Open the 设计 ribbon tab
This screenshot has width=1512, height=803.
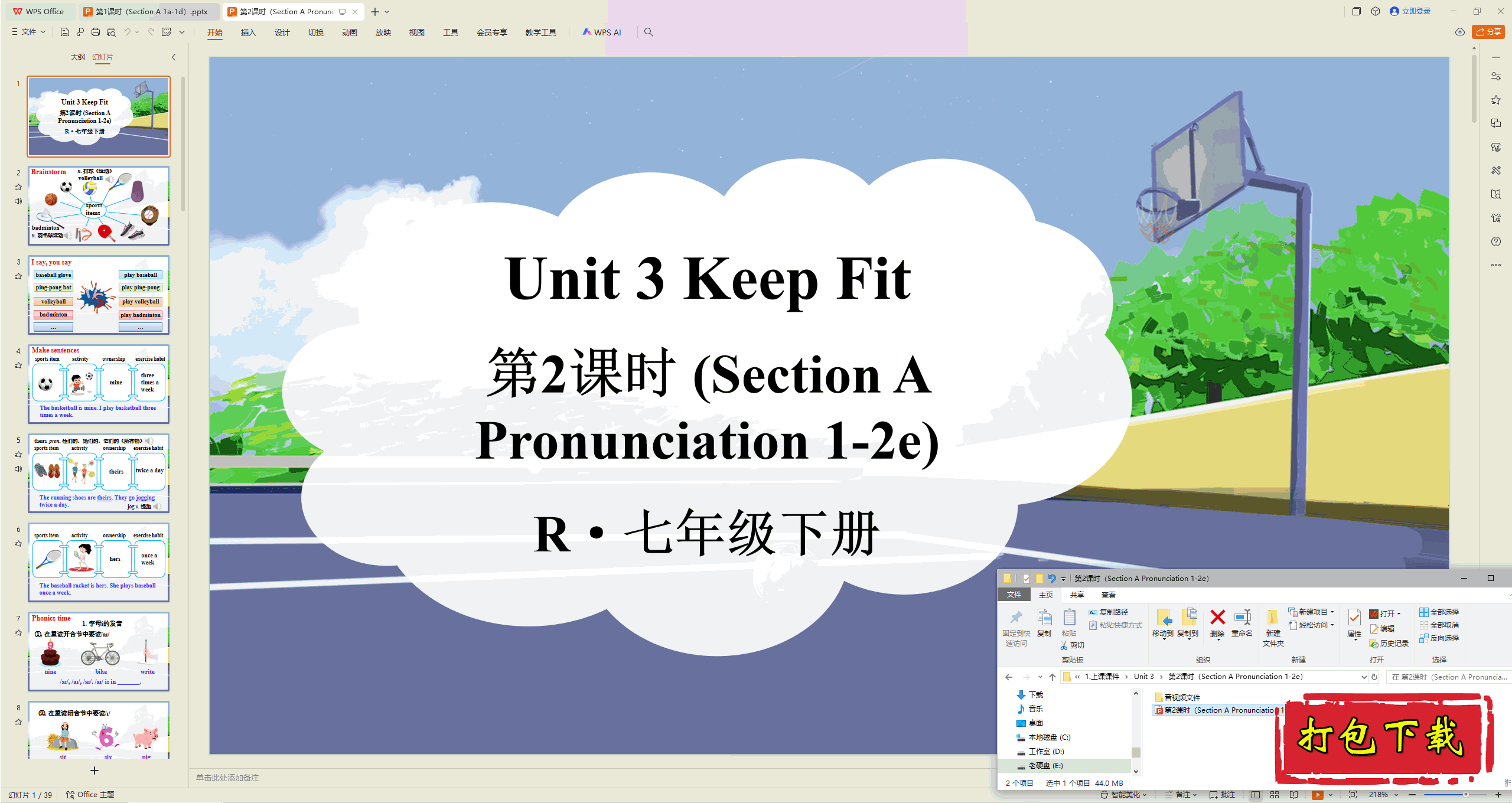tap(282, 32)
